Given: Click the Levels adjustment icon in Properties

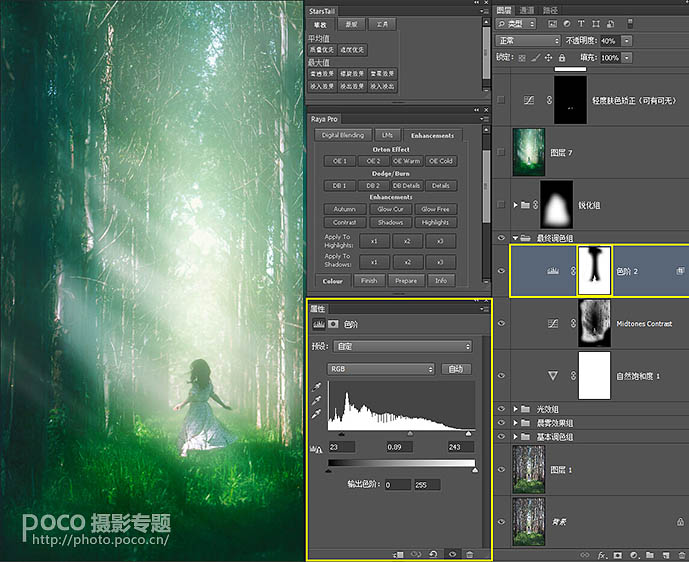Looking at the screenshot, I should pyautogui.click(x=319, y=324).
